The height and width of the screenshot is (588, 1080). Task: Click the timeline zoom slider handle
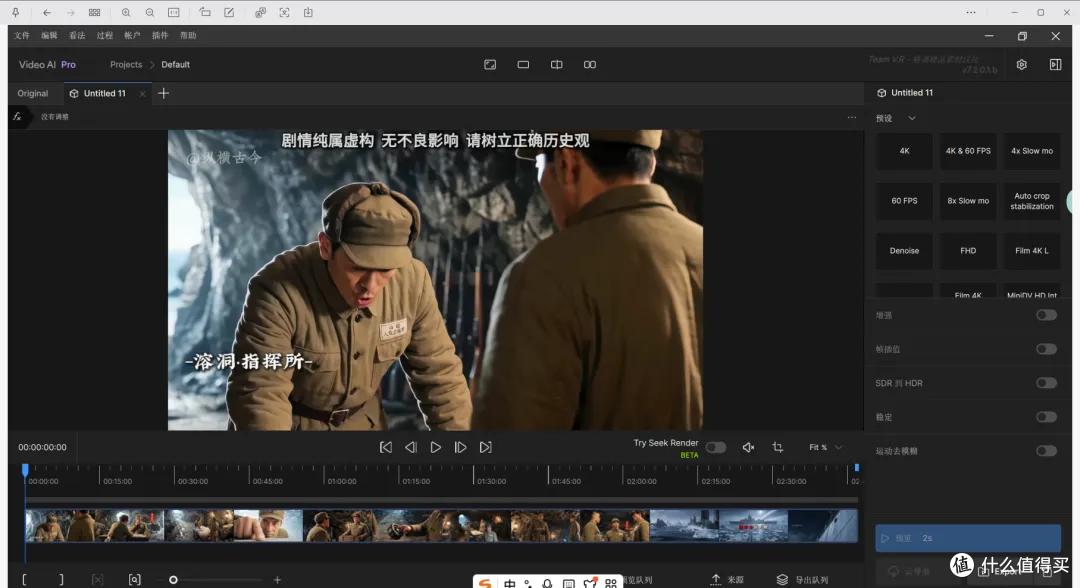(x=174, y=580)
